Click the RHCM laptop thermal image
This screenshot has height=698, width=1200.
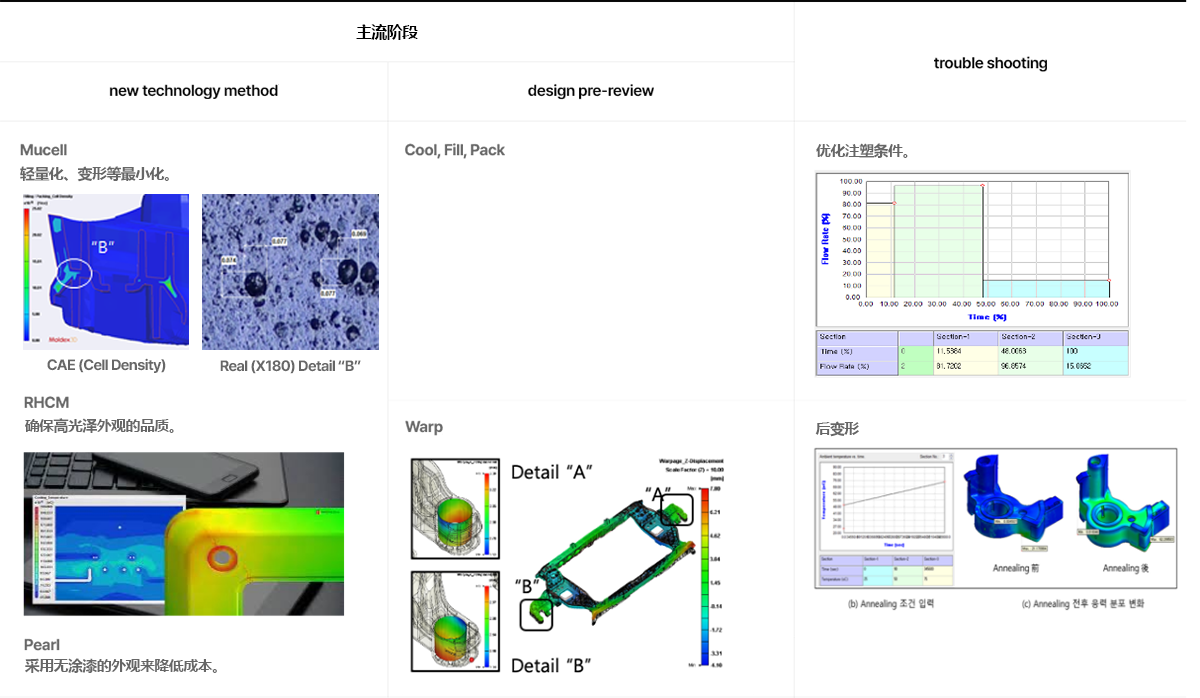click(x=184, y=533)
